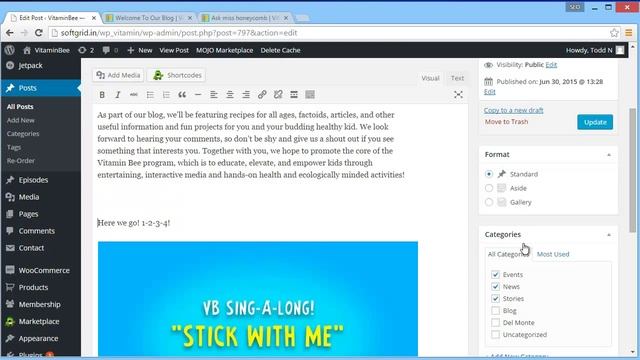Image resolution: width=640 pixels, height=360 pixels.
Task: Go back in browser history
Action: click(10, 33)
